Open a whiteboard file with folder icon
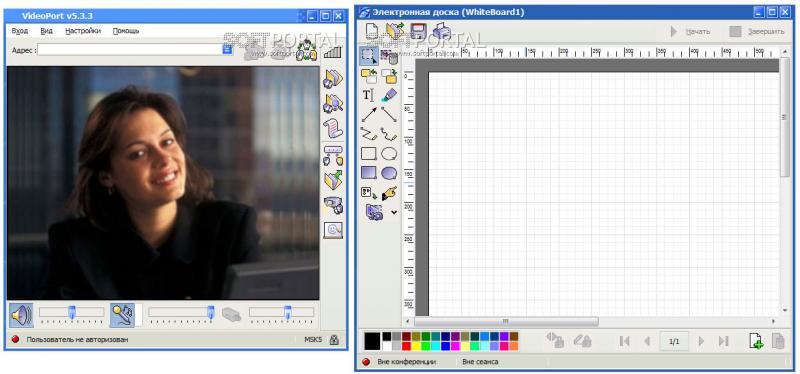This screenshot has height=374, width=800. coord(394,32)
